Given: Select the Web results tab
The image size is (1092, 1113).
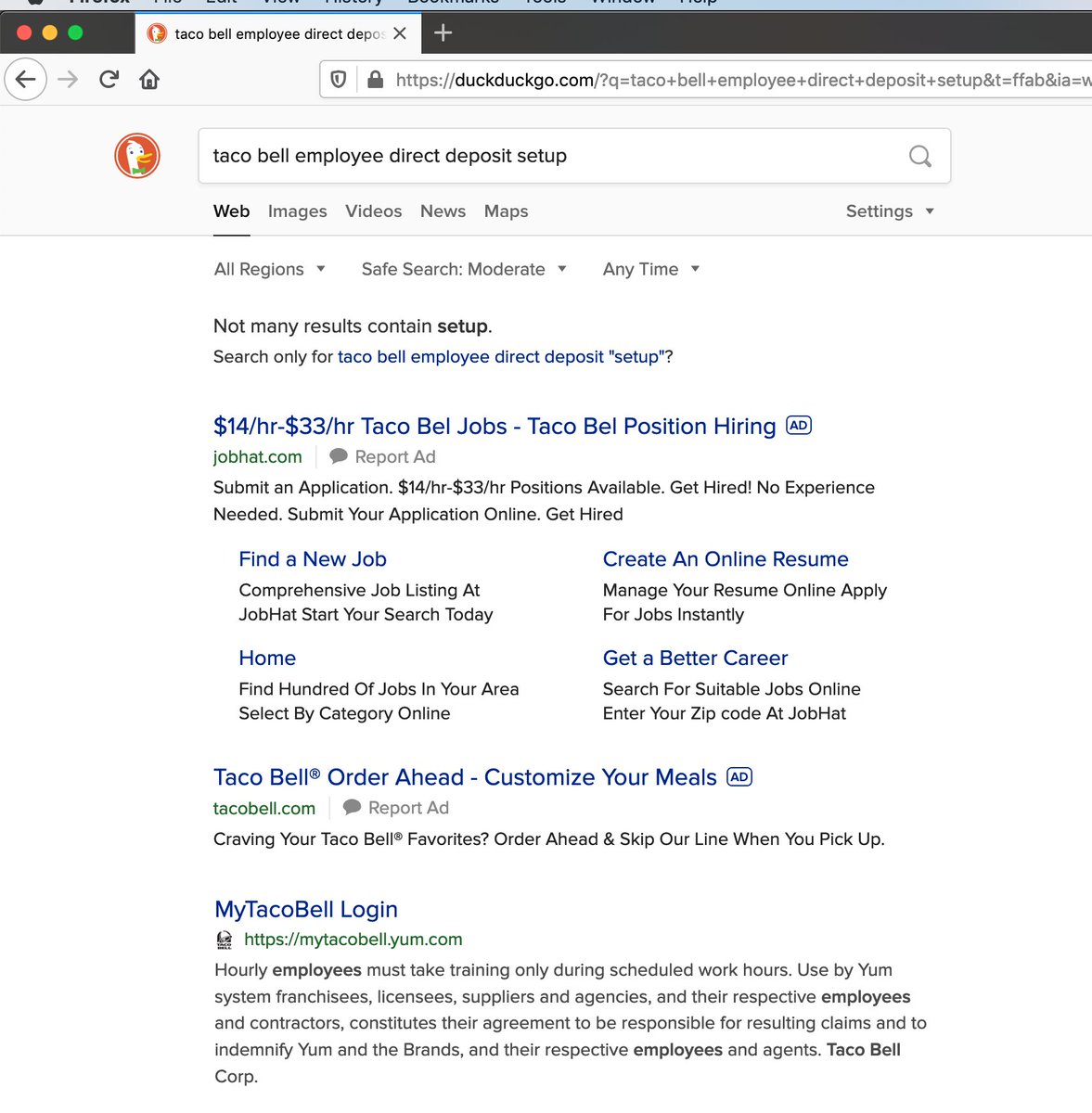Looking at the screenshot, I should (x=232, y=211).
